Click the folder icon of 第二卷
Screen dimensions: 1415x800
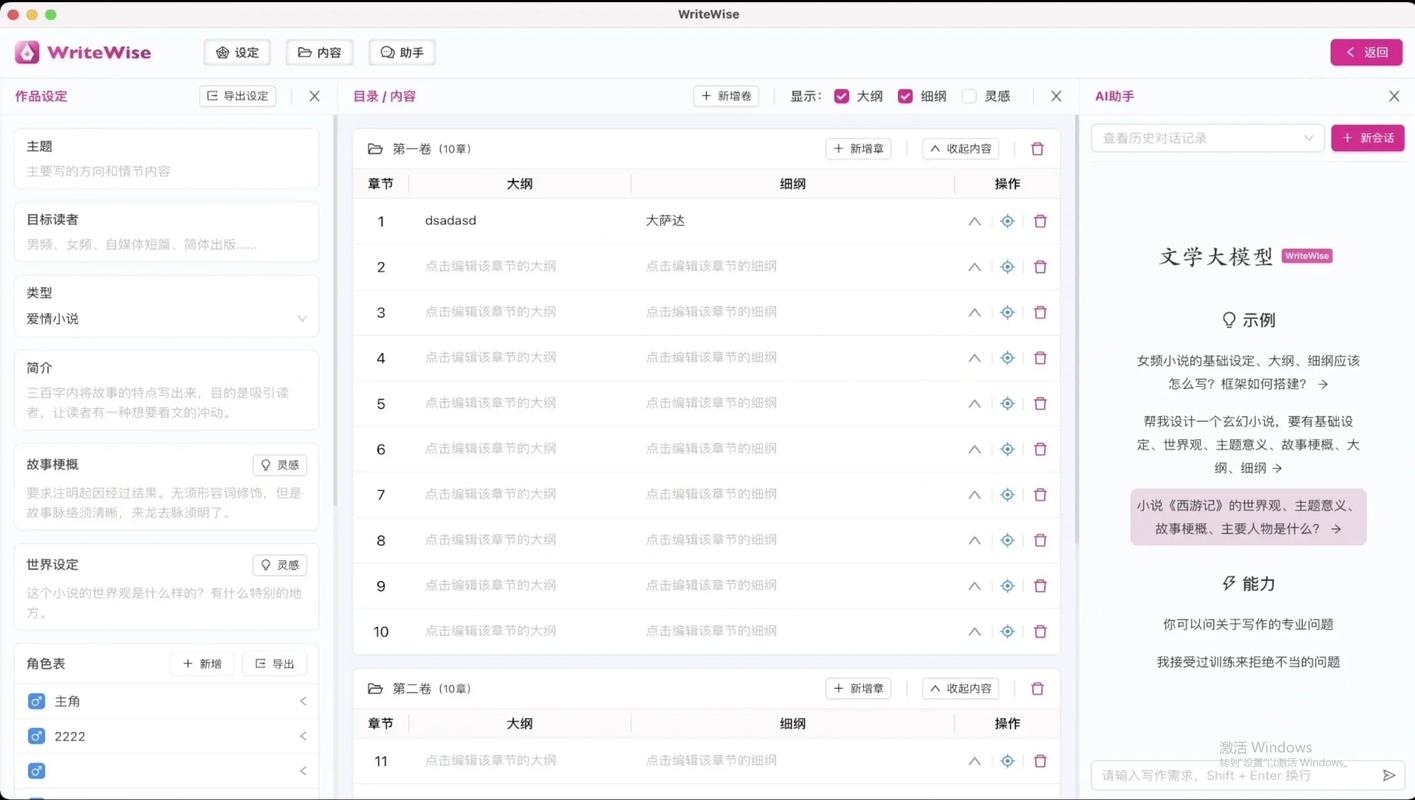pos(375,689)
